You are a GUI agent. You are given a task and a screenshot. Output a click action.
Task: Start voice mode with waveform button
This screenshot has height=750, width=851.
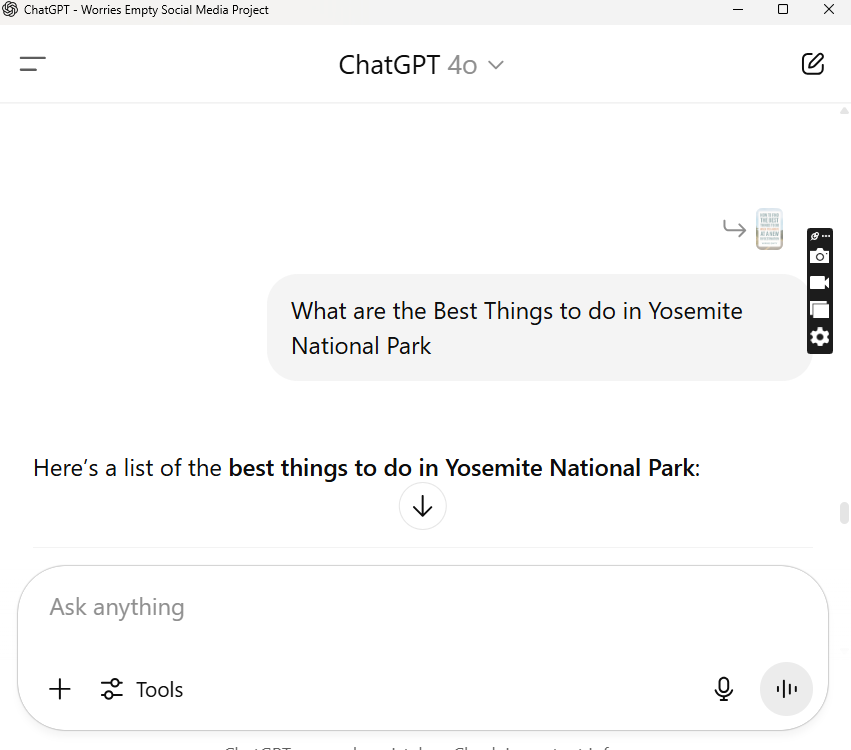(786, 689)
